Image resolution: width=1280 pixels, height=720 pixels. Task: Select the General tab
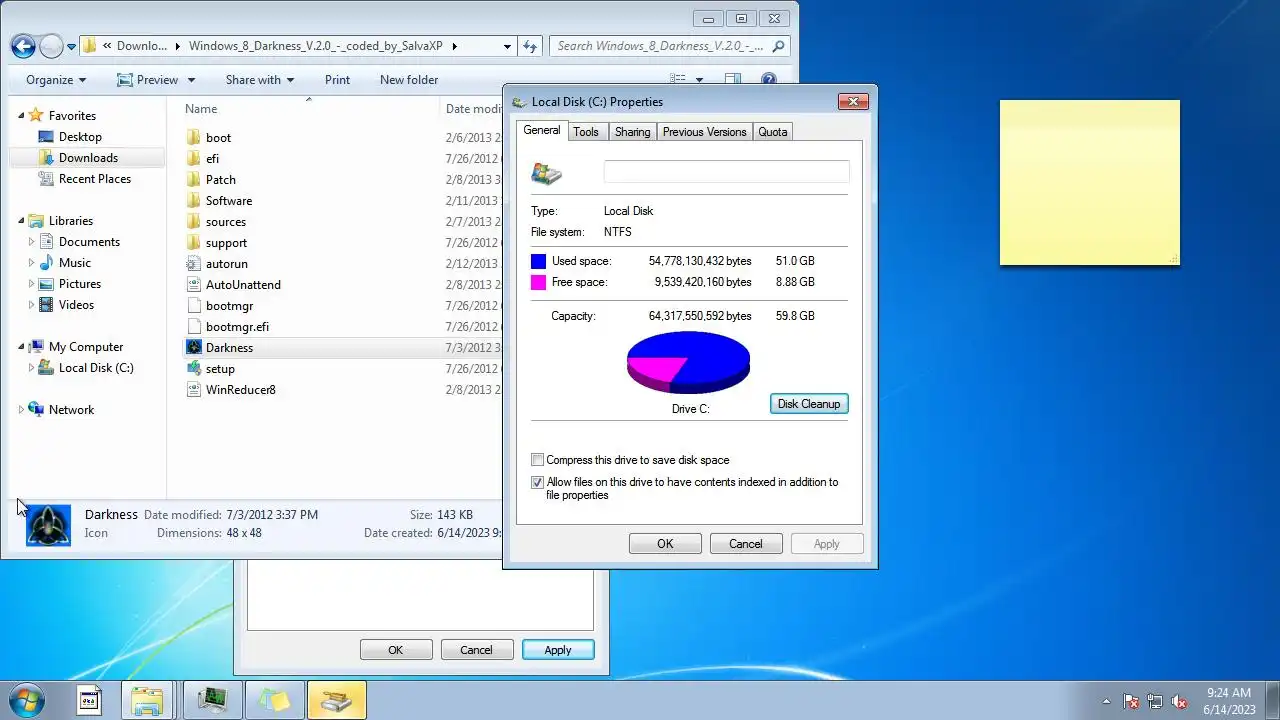click(x=542, y=130)
